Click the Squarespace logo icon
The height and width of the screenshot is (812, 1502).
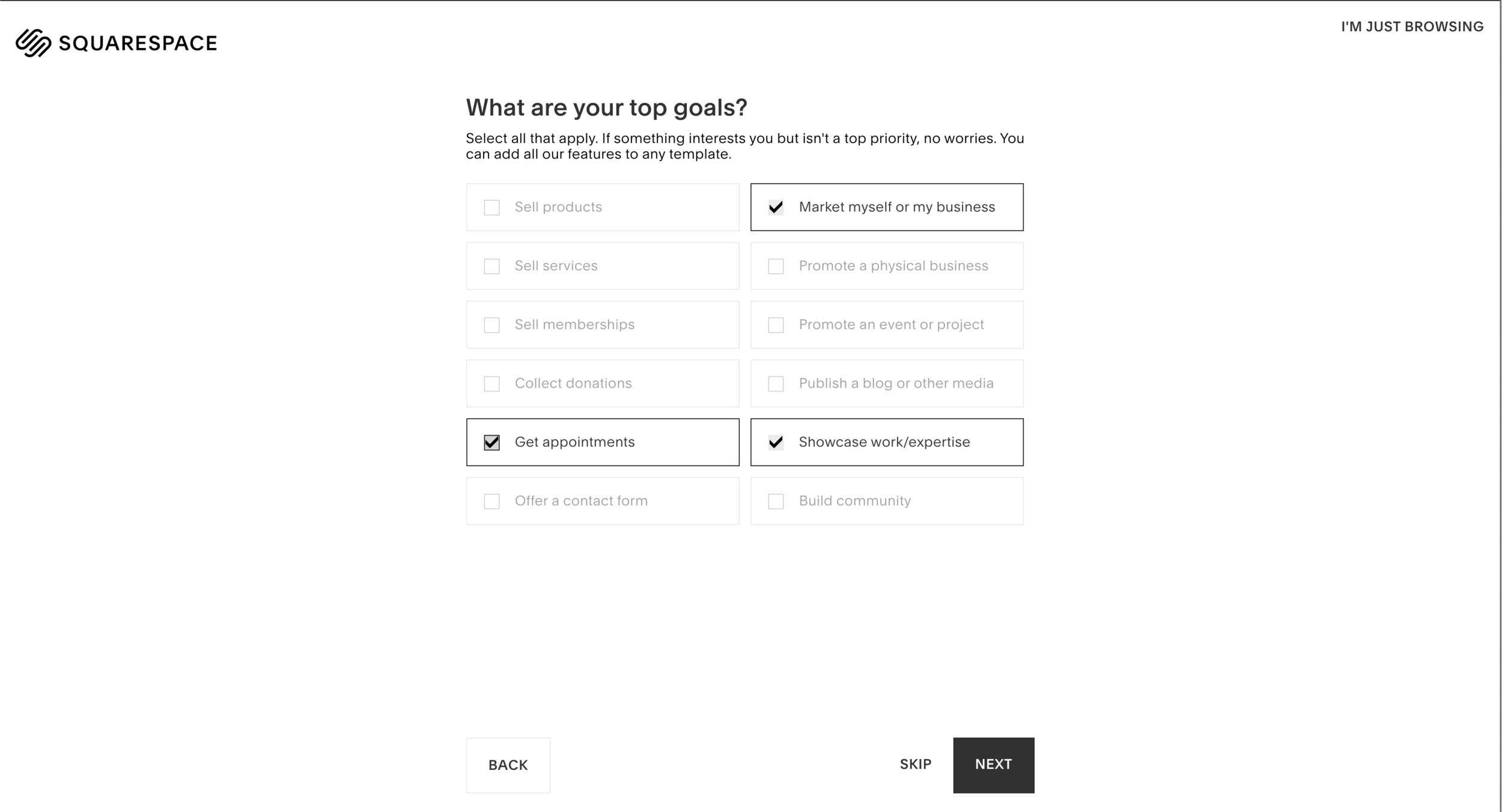pos(33,43)
